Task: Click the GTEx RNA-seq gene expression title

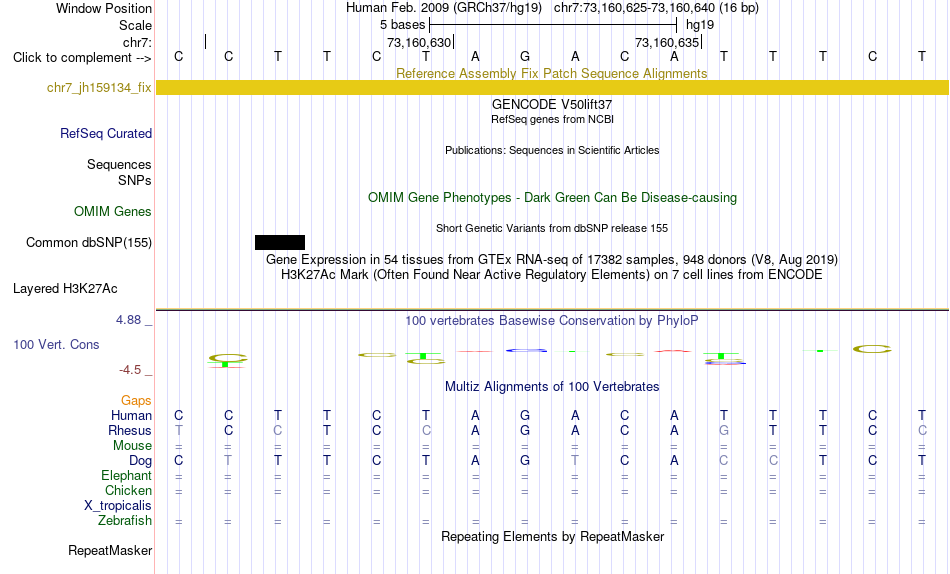Action: [552, 259]
